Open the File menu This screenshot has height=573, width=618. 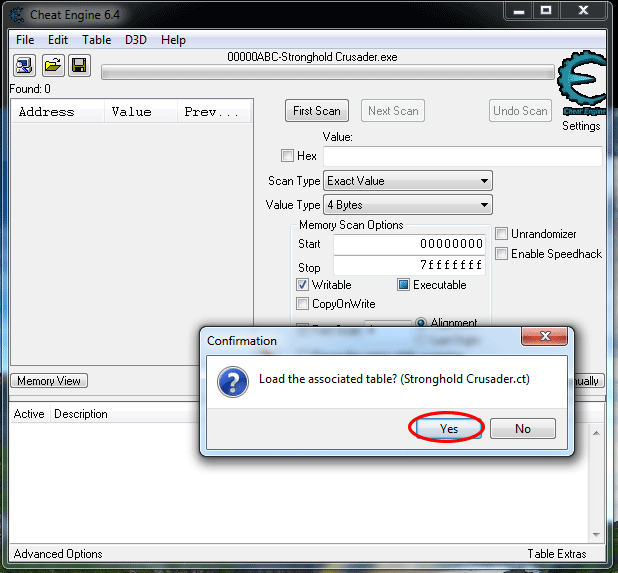pyautogui.click(x=25, y=40)
